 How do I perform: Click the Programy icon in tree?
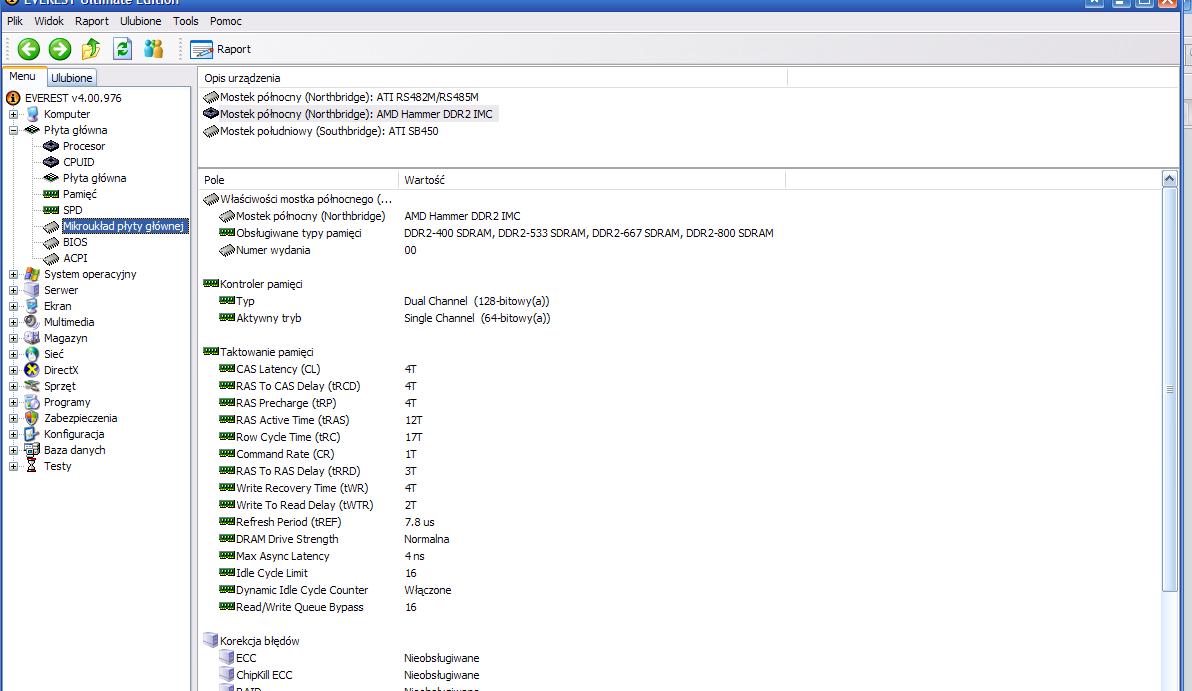coord(32,402)
